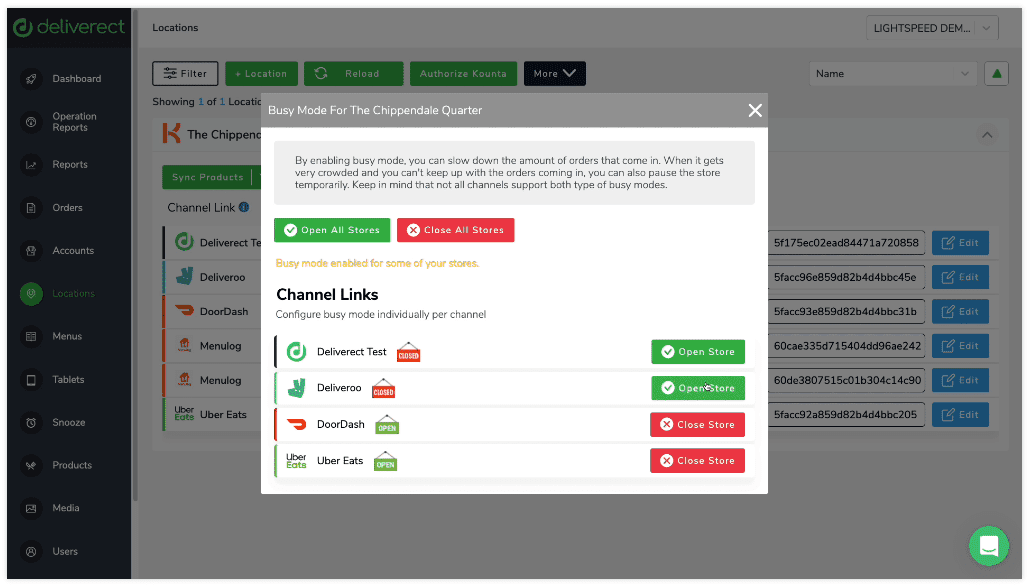Click the Menus sidebar icon
The height and width of the screenshot is (586, 1031).
click(x=31, y=337)
